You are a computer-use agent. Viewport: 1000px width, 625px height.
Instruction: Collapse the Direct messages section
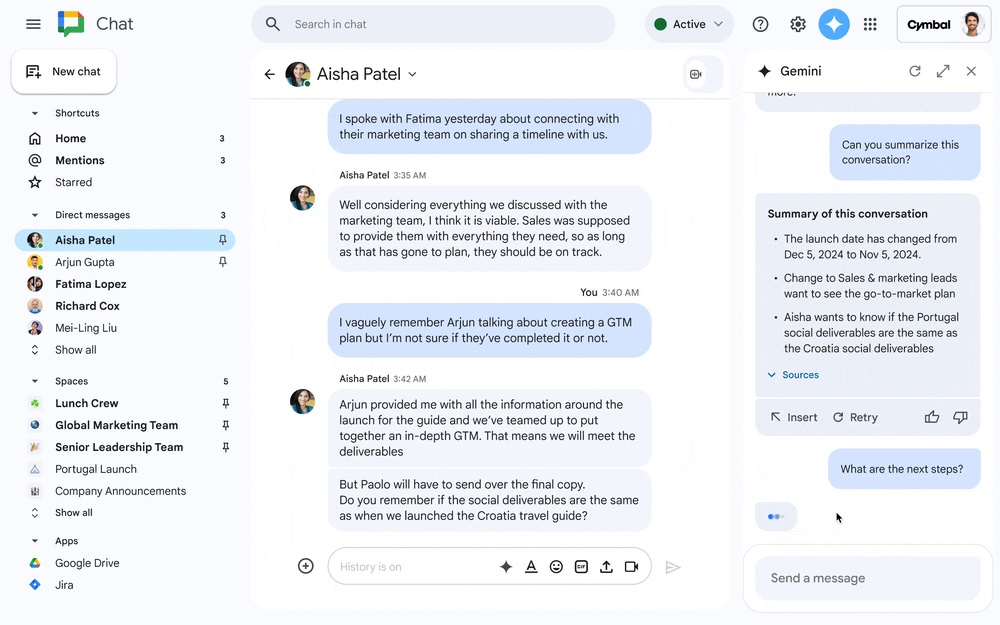coord(35,215)
